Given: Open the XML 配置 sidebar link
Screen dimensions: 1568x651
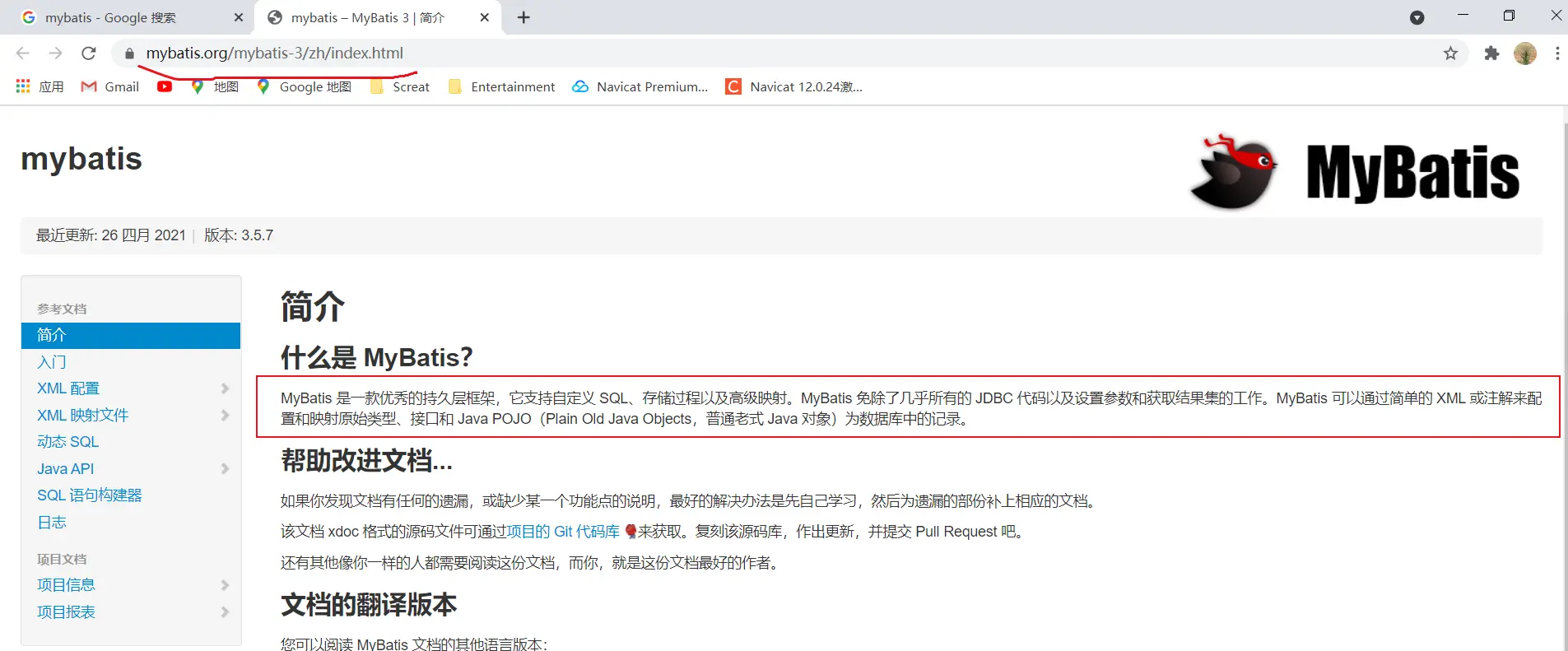Looking at the screenshot, I should point(68,388).
